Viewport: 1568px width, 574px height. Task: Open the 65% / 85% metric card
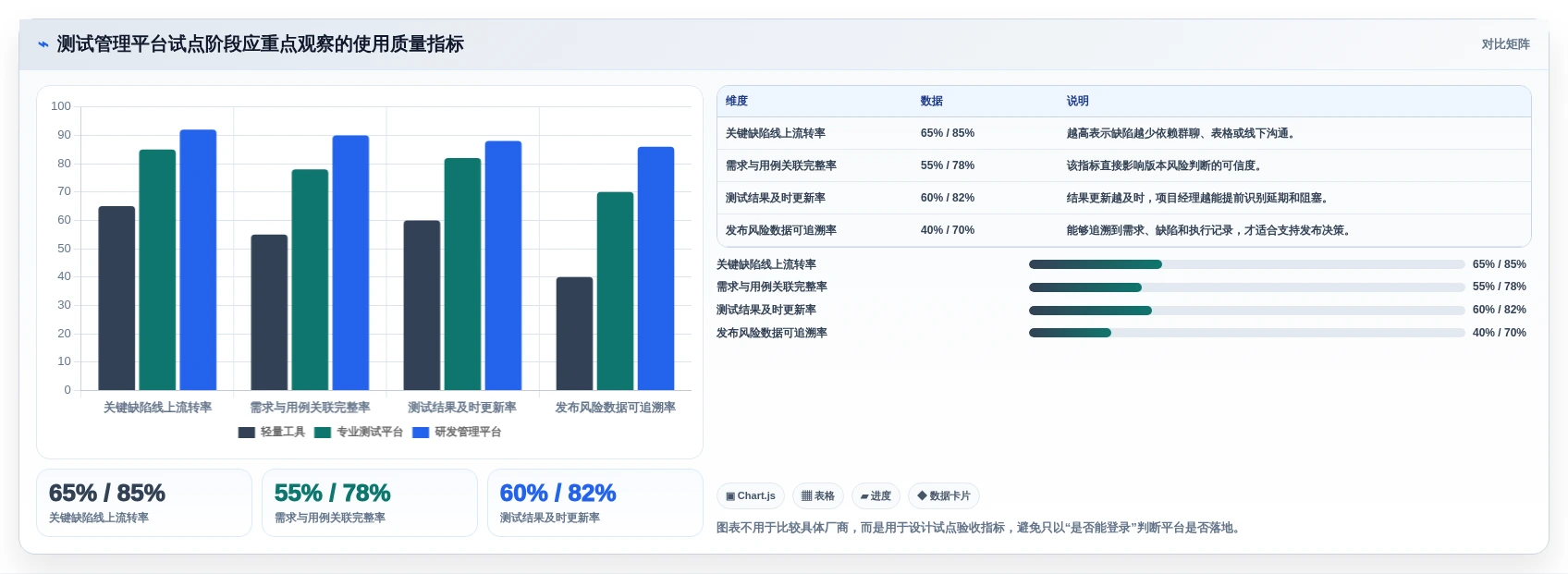144,503
